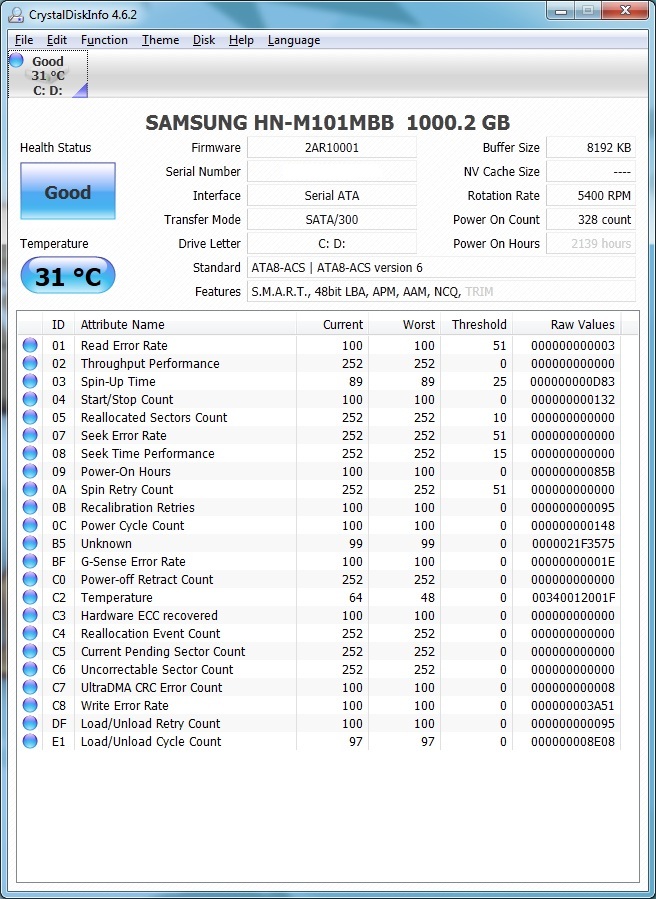This screenshot has width=656, height=899.
Task: Click the Drive Letter field C: D:
Action: click(x=331, y=244)
